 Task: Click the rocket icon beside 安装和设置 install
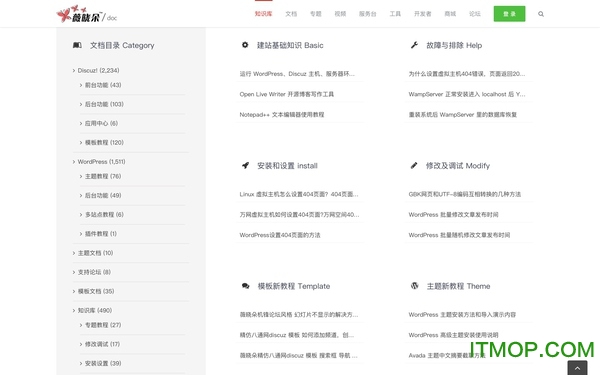(245, 165)
